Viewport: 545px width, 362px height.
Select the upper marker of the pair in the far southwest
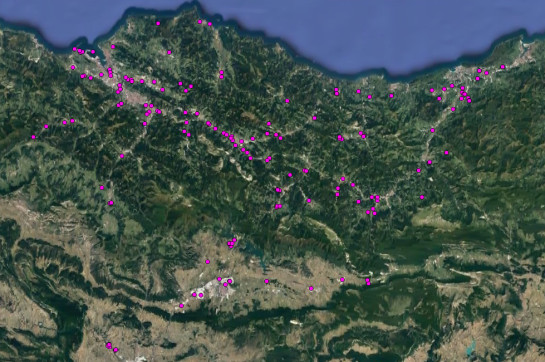[x=109, y=344]
